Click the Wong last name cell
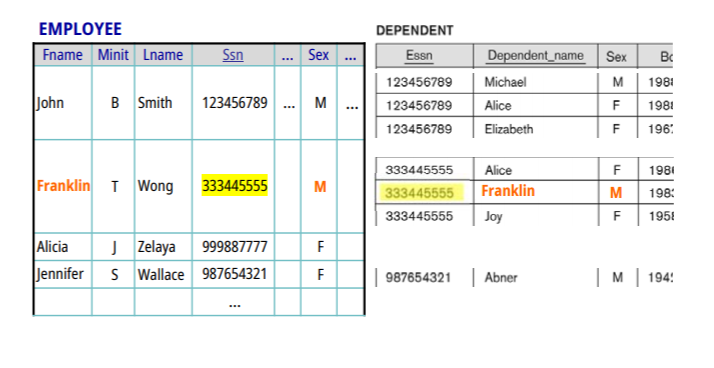The height and width of the screenshot is (368, 714). [x=155, y=186]
